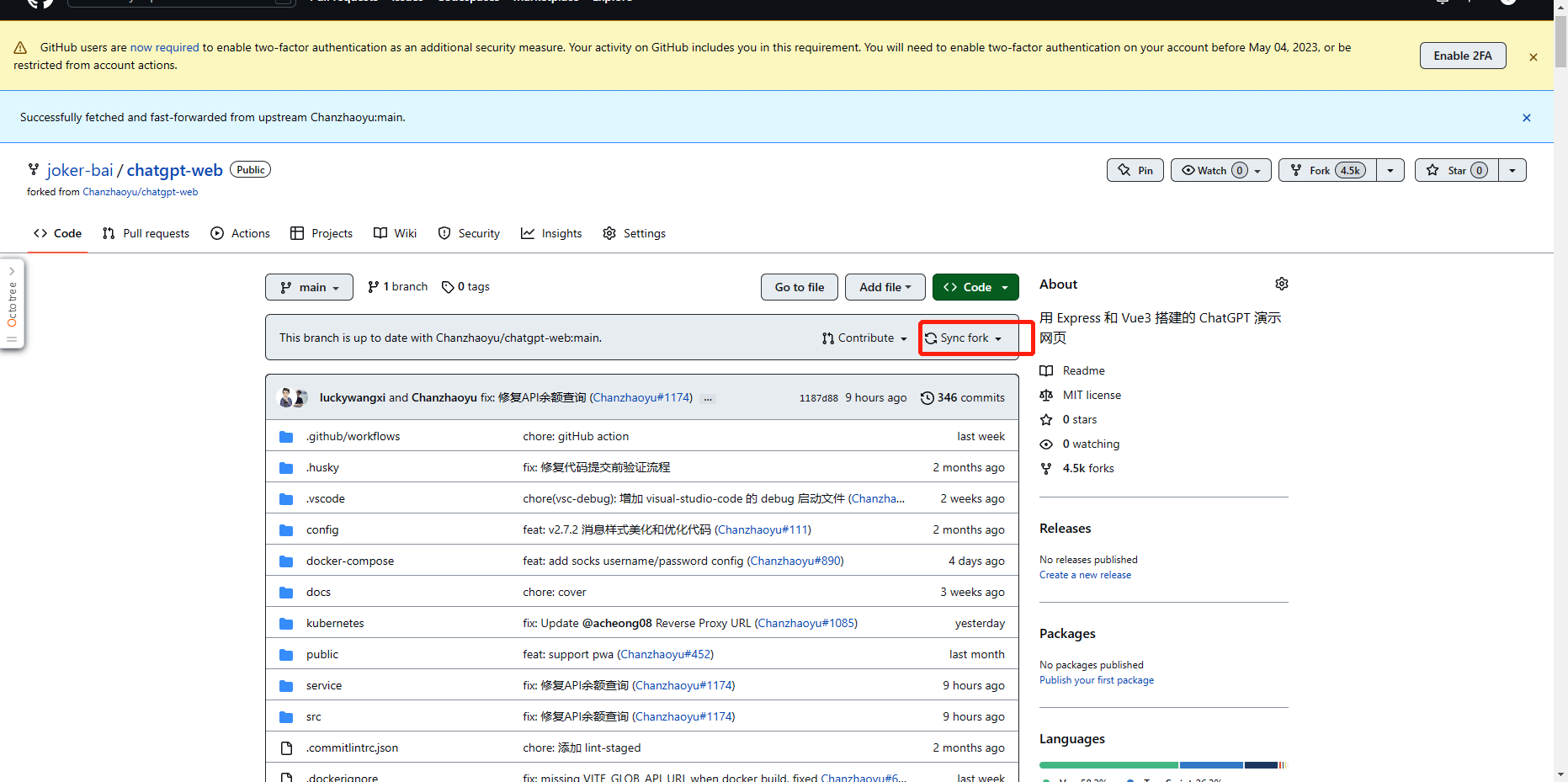Viewport: 1568px width, 782px height.
Task: Open the .commitlintrc.json file
Action: (x=352, y=747)
